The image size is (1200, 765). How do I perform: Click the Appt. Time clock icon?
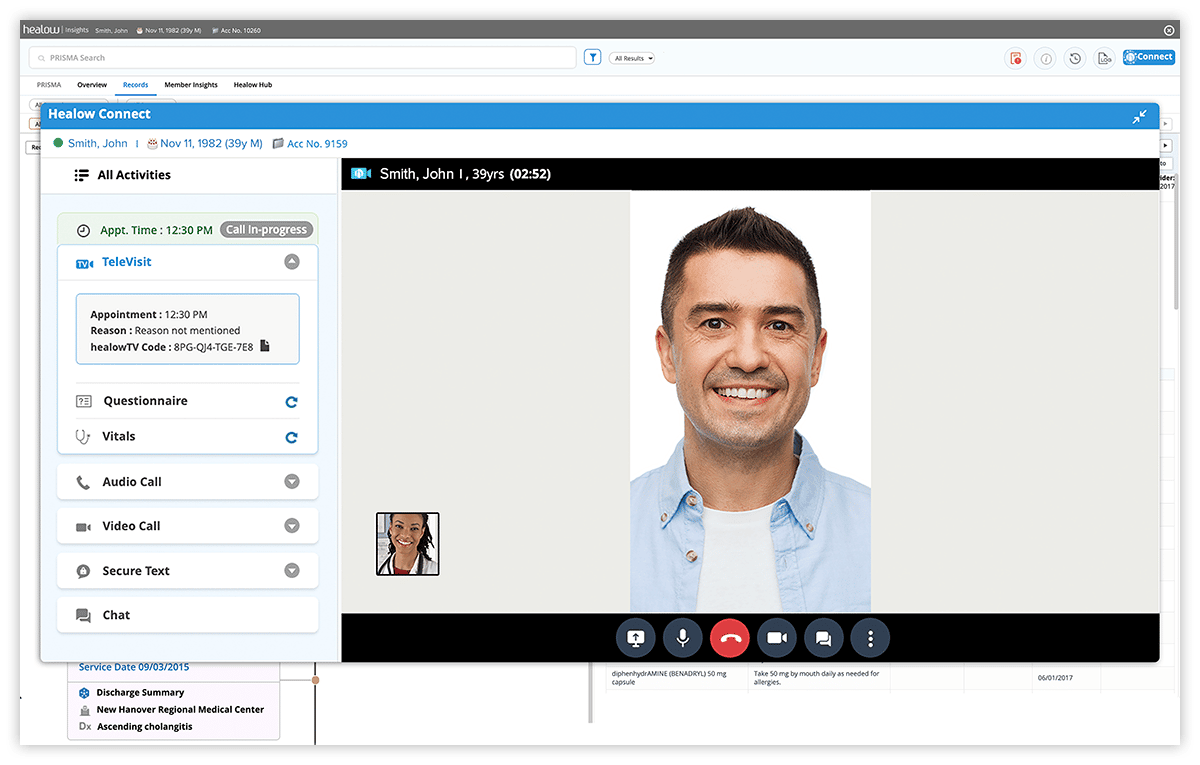point(83,230)
